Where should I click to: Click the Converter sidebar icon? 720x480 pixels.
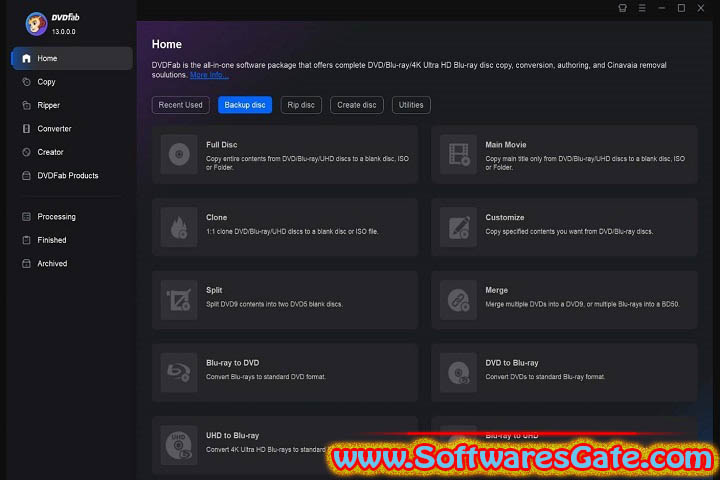(26, 129)
